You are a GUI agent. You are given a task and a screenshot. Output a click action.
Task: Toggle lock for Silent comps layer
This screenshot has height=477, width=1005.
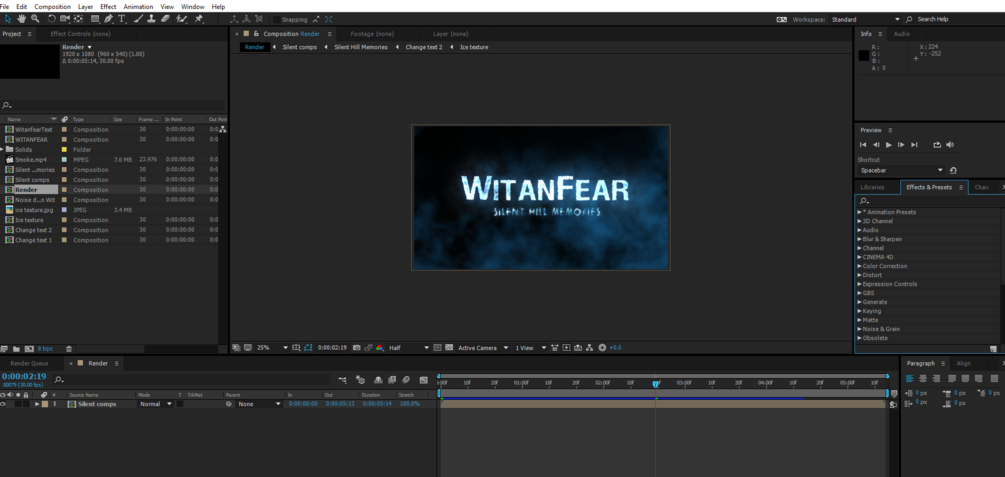[x=26, y=404]
